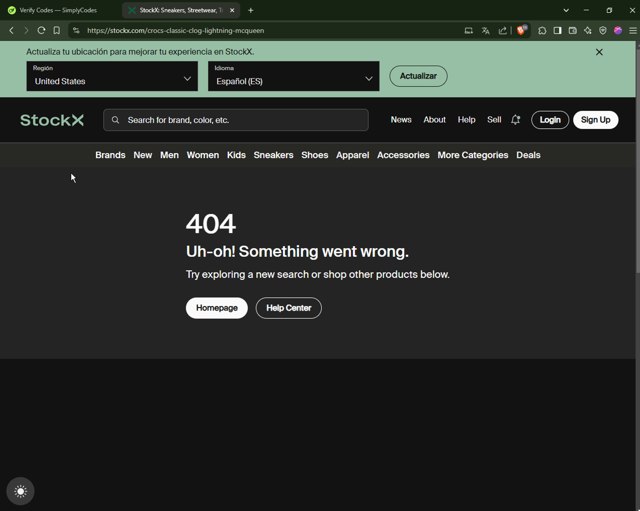Expand the Idioma Español dropdown

tap(293, 76)
